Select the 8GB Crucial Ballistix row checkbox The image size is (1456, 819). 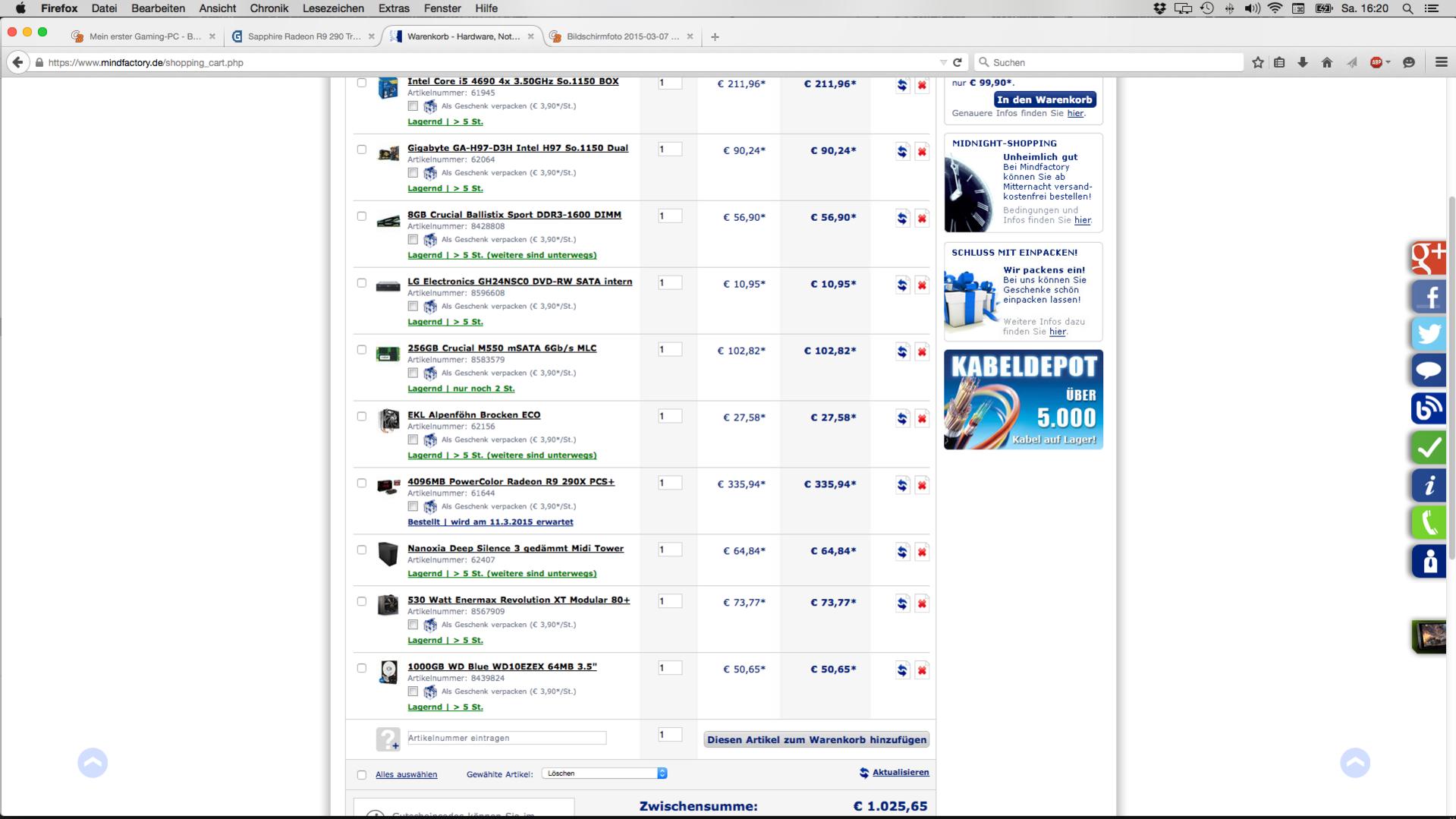(x=362, y=216)
